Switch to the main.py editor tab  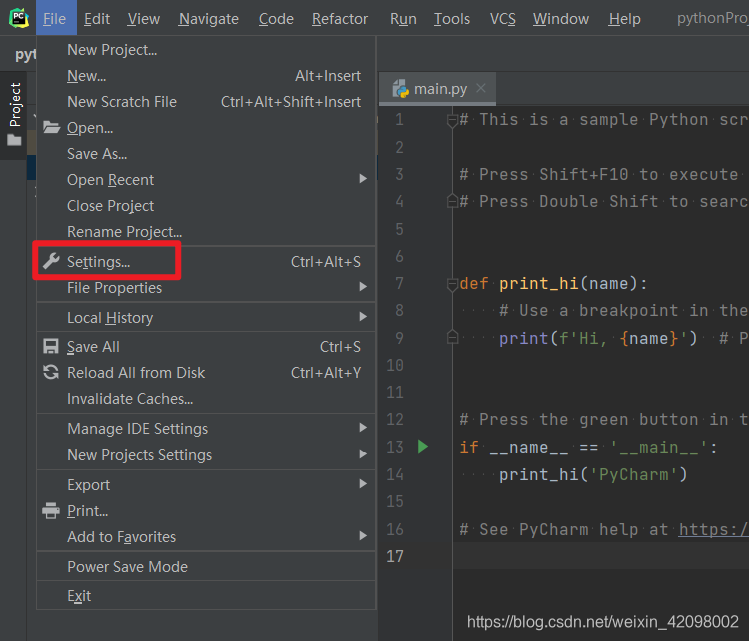(x=438, y=89)
